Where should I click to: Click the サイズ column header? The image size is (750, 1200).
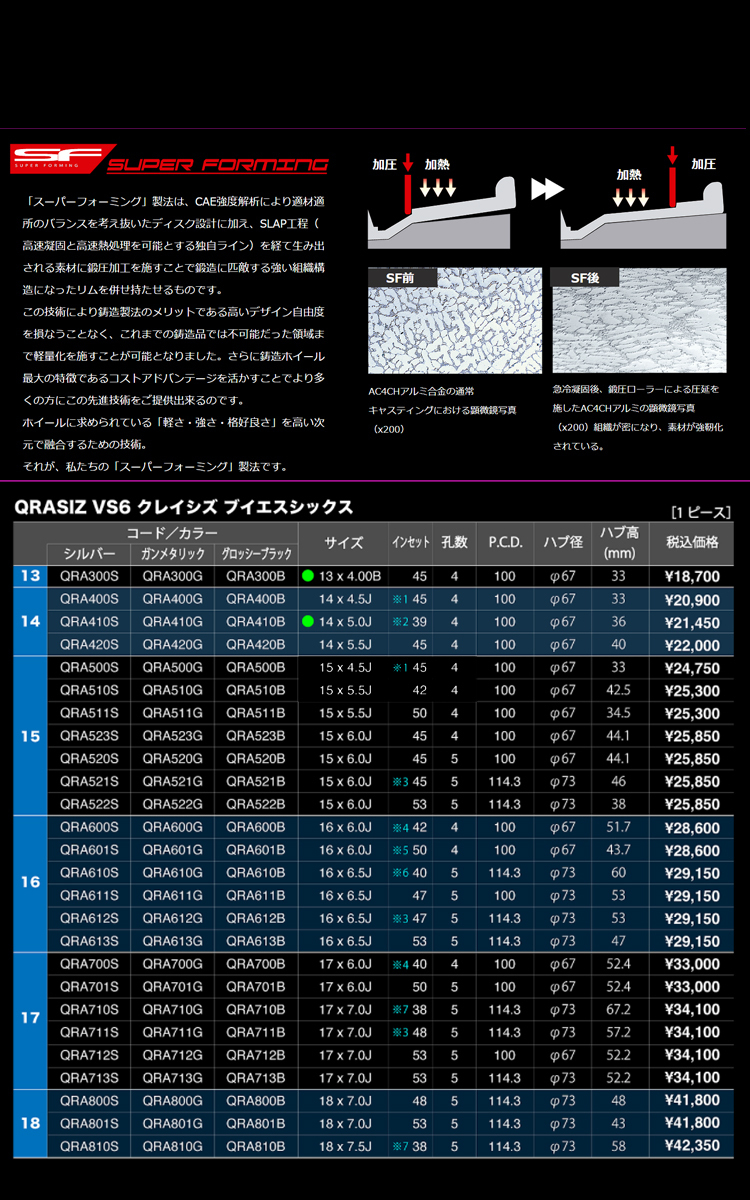(343, 543)
